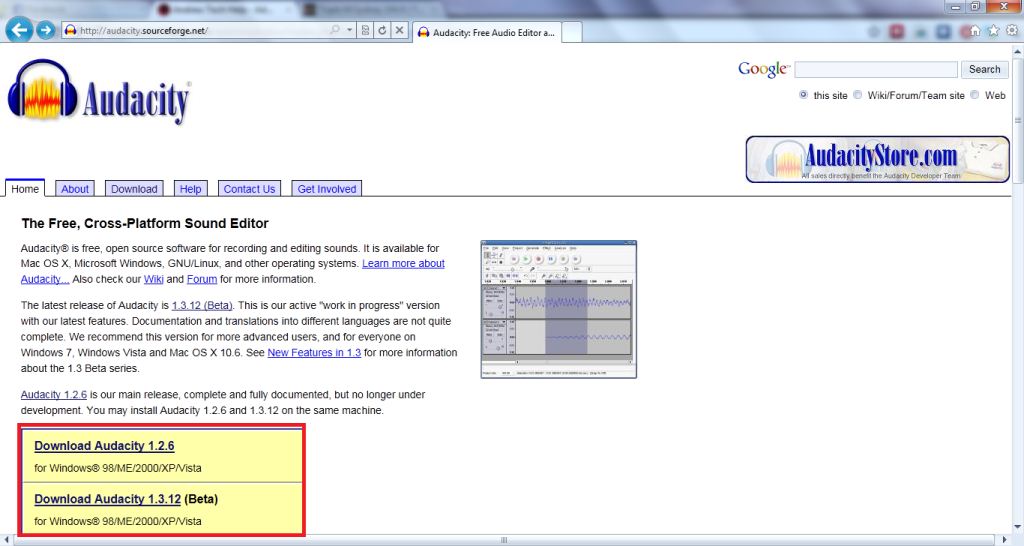Follow the 'Learn more about' link
The image size is (1024, 546).
pyautogui.click(x=404, y=263)
